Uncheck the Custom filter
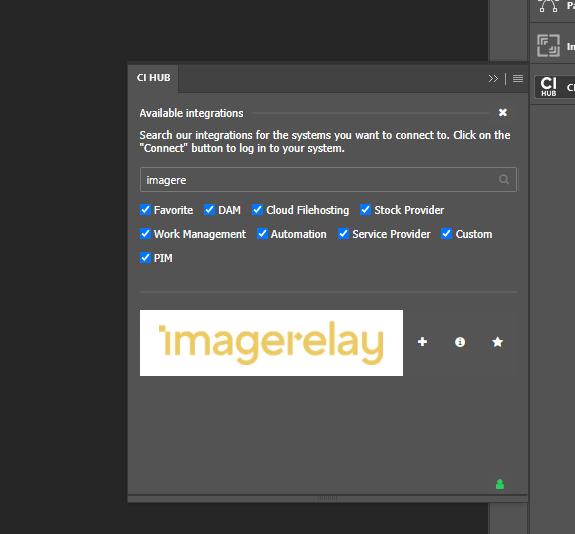The image size is (575, 534). (x=446, y=234)
